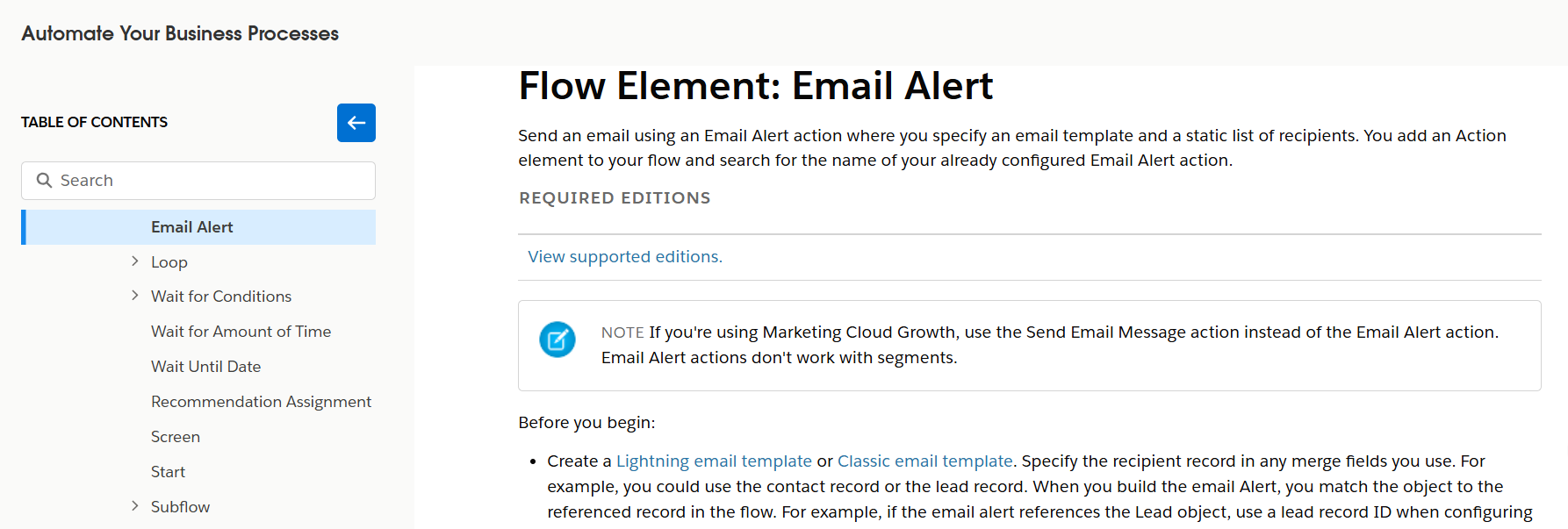Select the Start topic
The height and width of the screenshot is (529, 1568).
point(168,471)
